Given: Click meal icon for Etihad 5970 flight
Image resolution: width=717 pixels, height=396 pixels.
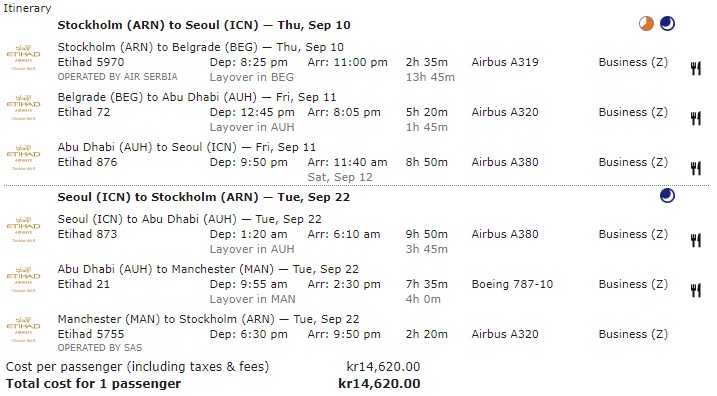Looking at the screenshot, I should click(x=696, y=69).
